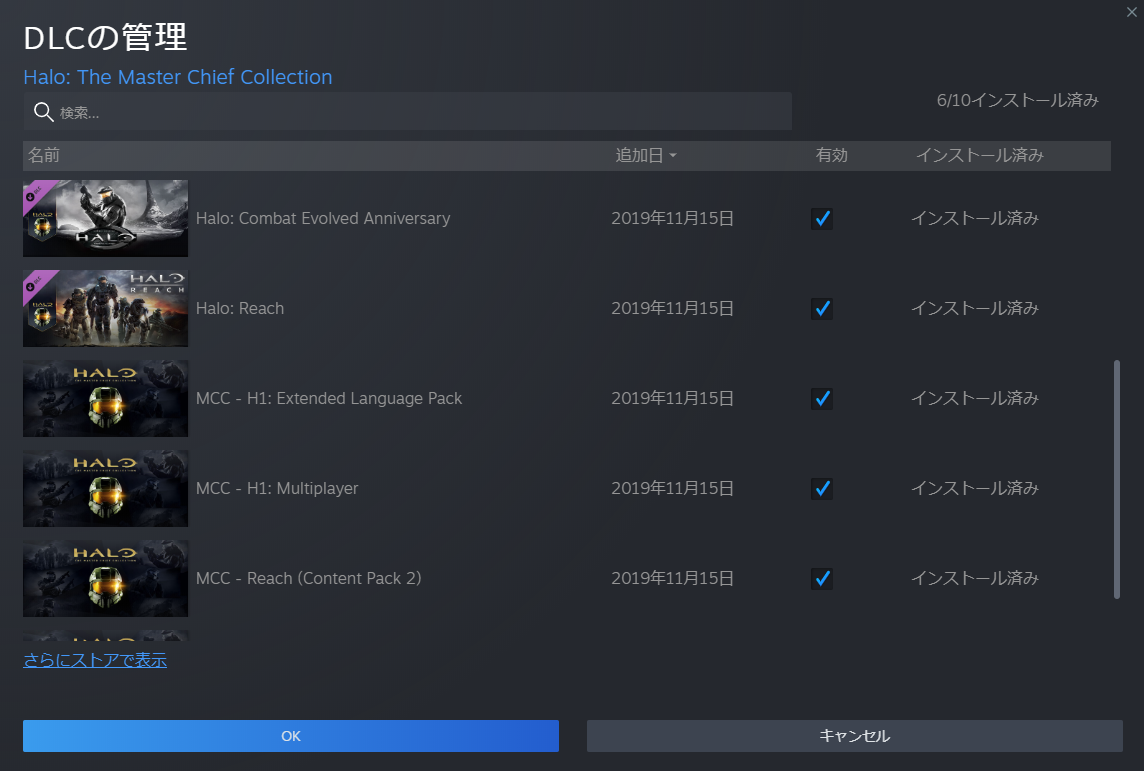Click 2019年11月15日 date for MCC - H1: Multiplayer

pyautogui.click(x=673, y=488)
